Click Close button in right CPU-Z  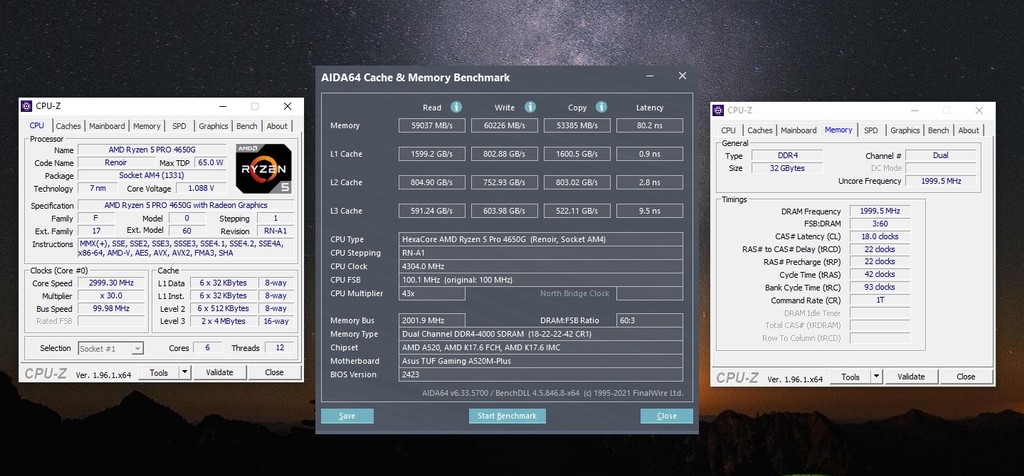click(x=966, y=377)
